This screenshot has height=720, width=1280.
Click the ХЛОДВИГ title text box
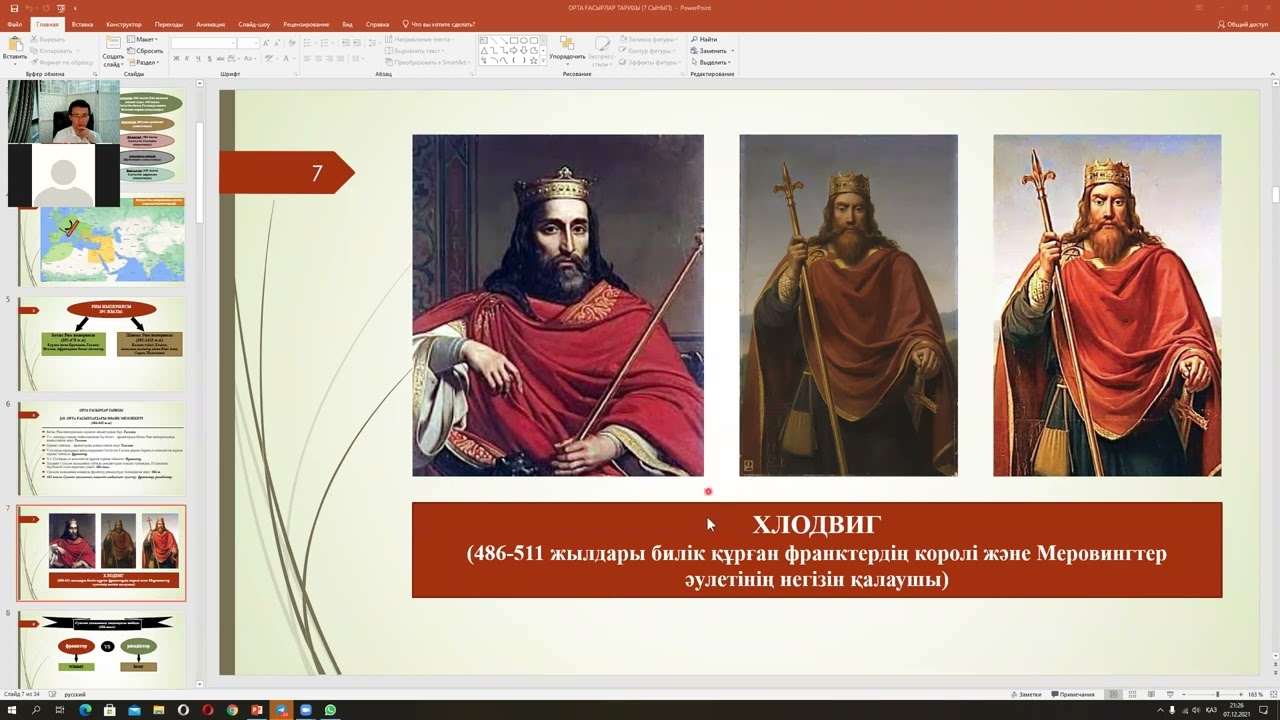(x=817, y=550)
